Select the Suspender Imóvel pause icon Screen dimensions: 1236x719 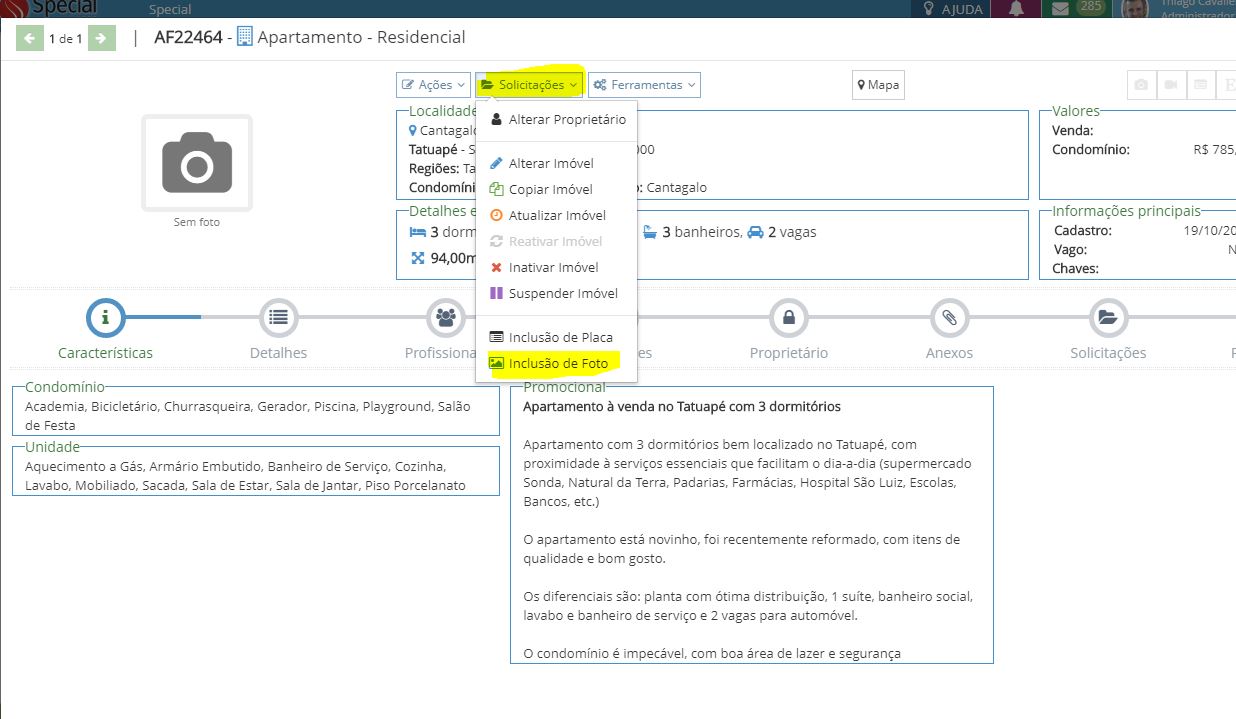(x=497, y=293)
